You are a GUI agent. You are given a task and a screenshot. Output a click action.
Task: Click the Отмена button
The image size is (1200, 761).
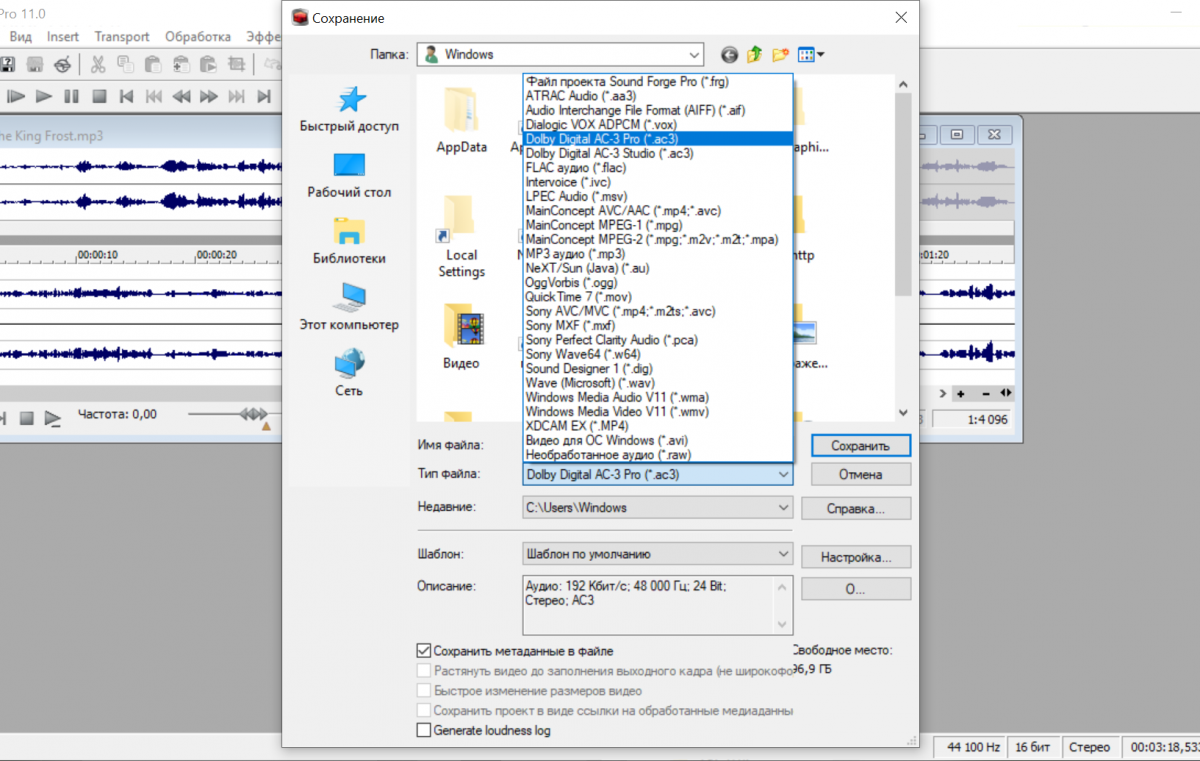(861, 474)
